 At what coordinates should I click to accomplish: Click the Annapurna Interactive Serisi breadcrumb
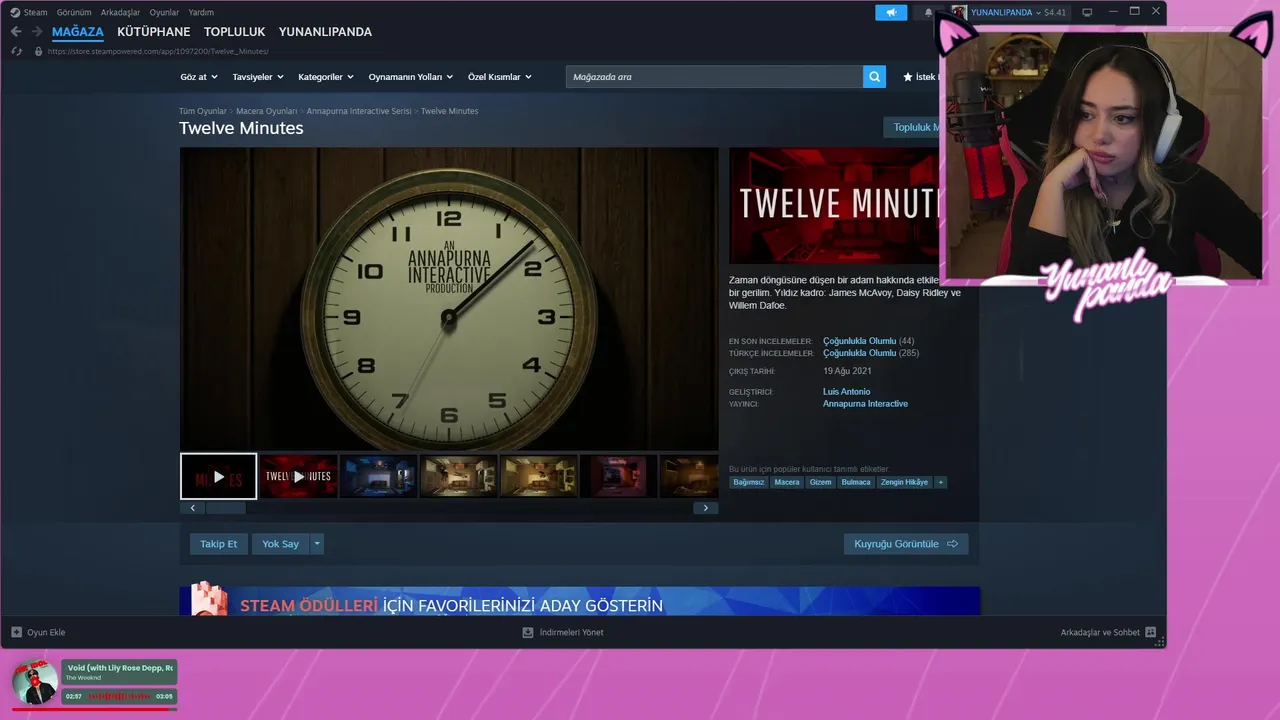[359, 111]
